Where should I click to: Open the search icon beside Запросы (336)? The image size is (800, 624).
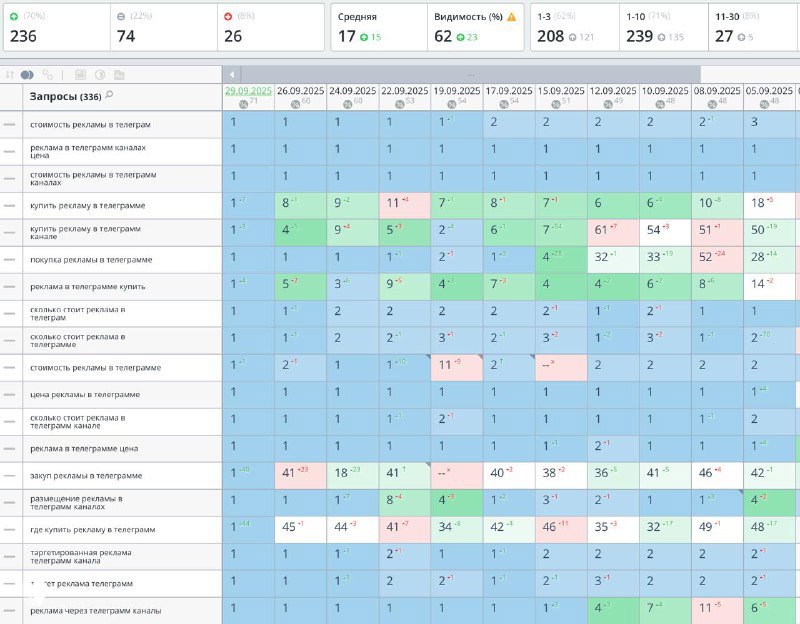pyautogui.click(x=109, y=95)
